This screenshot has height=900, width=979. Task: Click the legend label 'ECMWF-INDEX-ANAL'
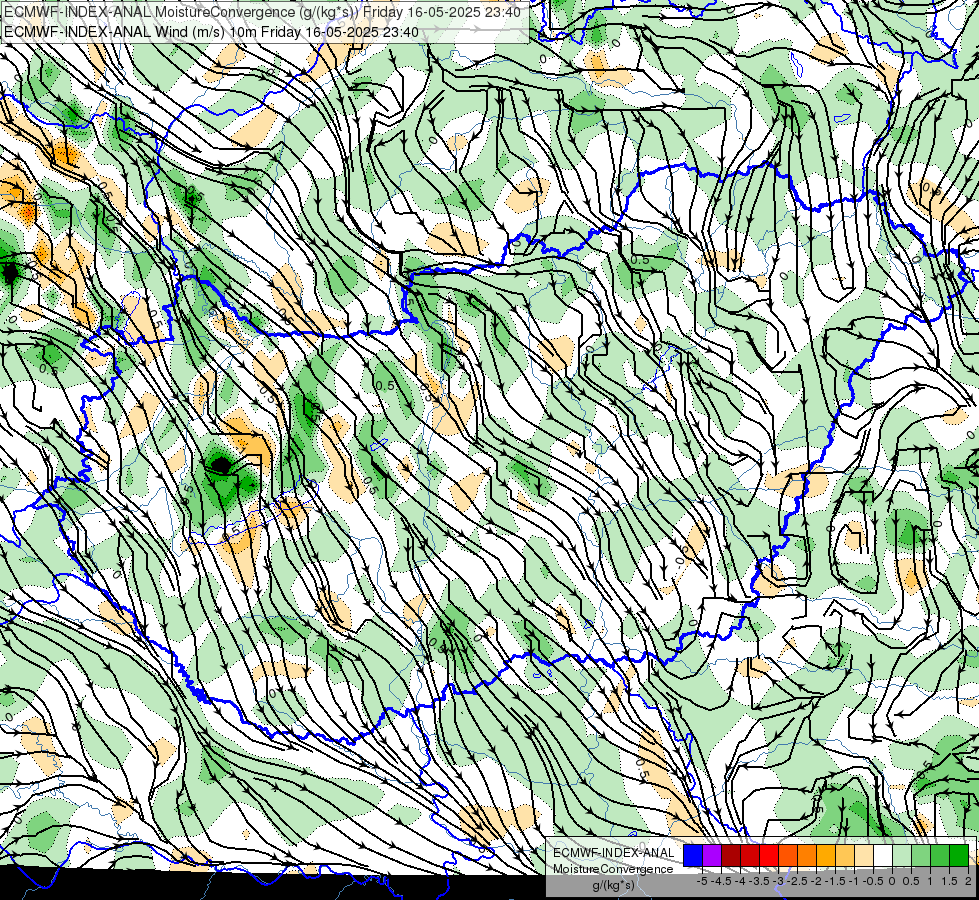614,853
